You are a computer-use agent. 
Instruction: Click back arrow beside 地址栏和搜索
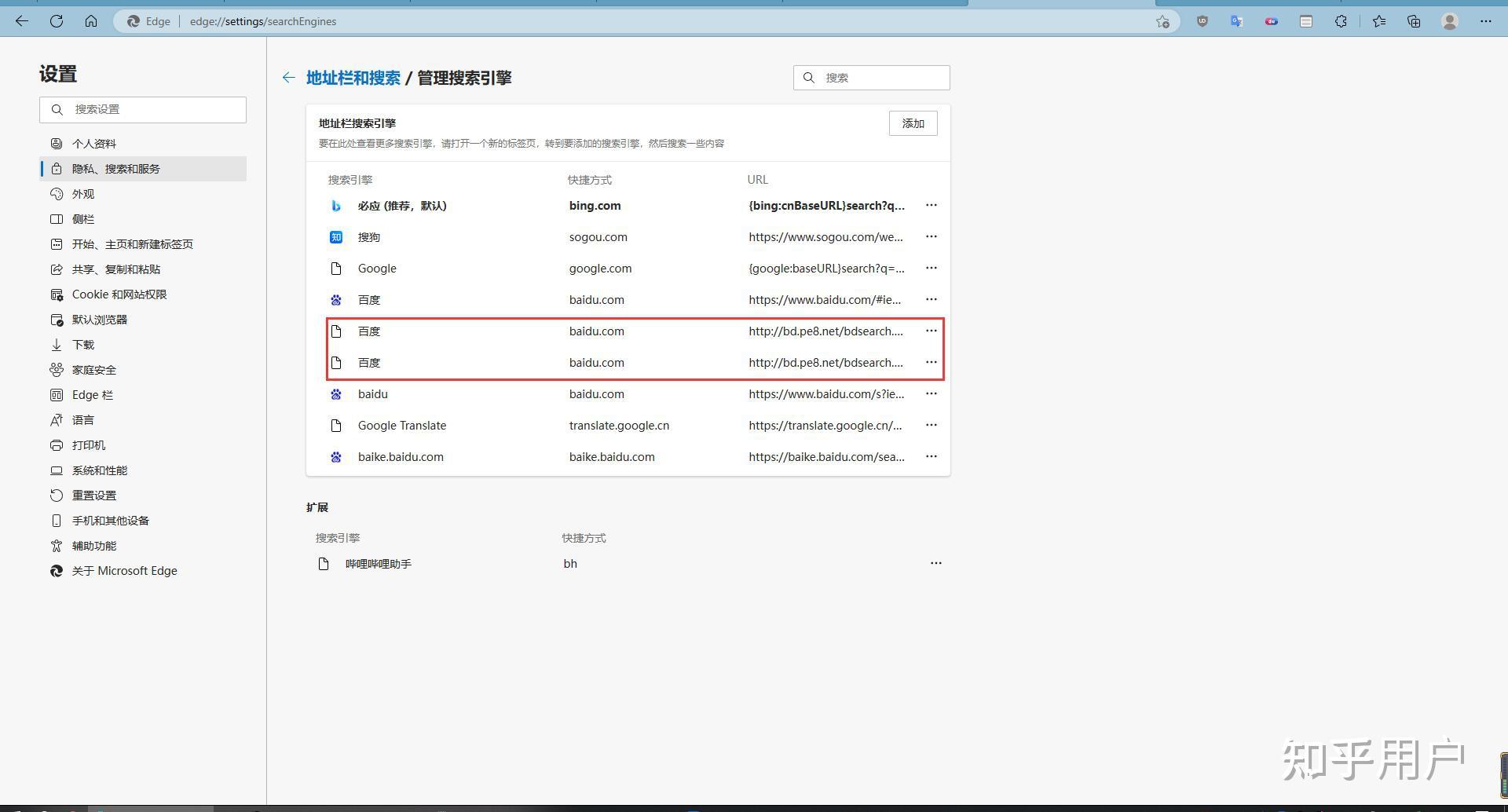289,77
